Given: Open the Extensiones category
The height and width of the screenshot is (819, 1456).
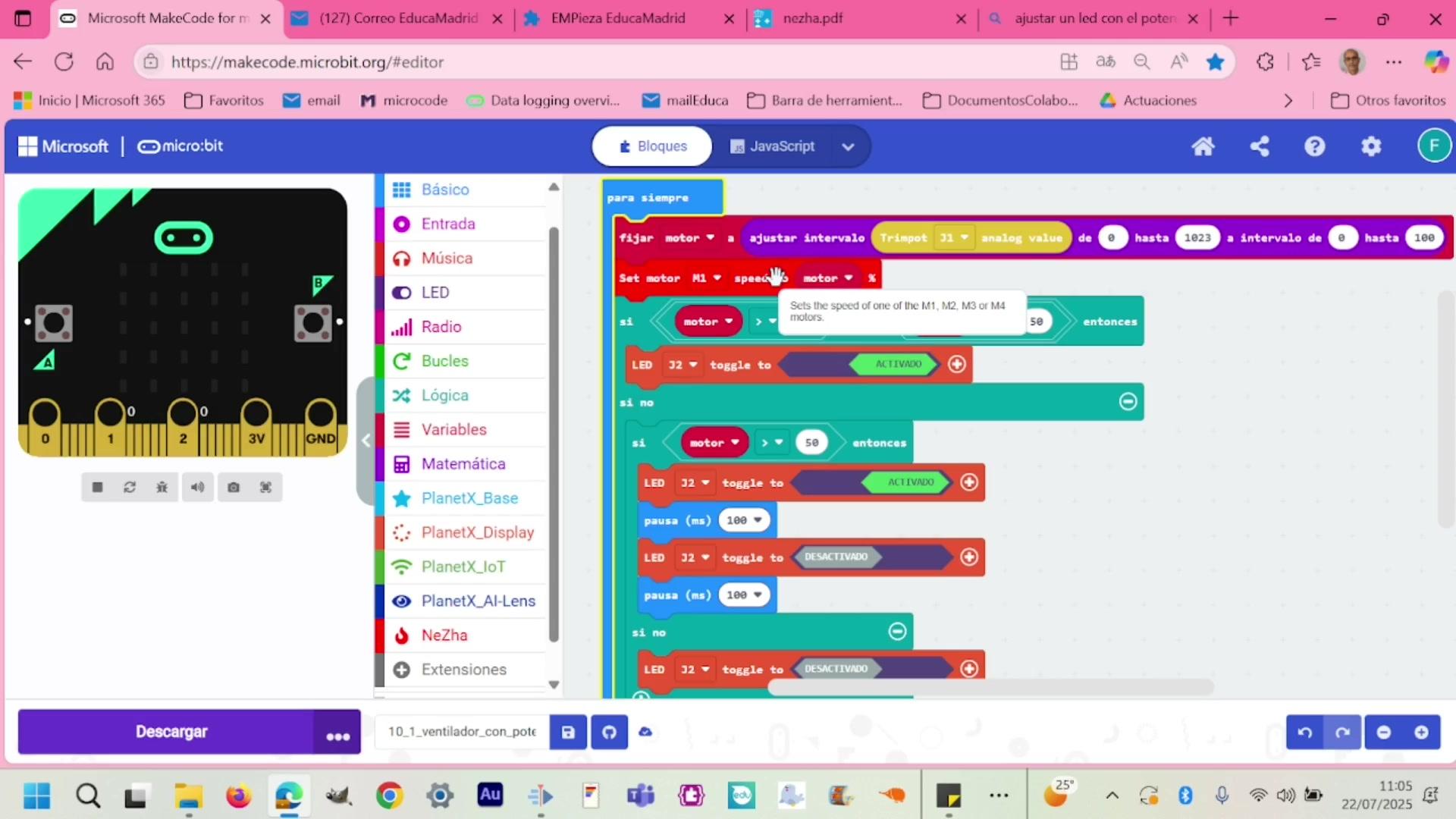Looking at the screenshot, I should click(x=463, y=670).
